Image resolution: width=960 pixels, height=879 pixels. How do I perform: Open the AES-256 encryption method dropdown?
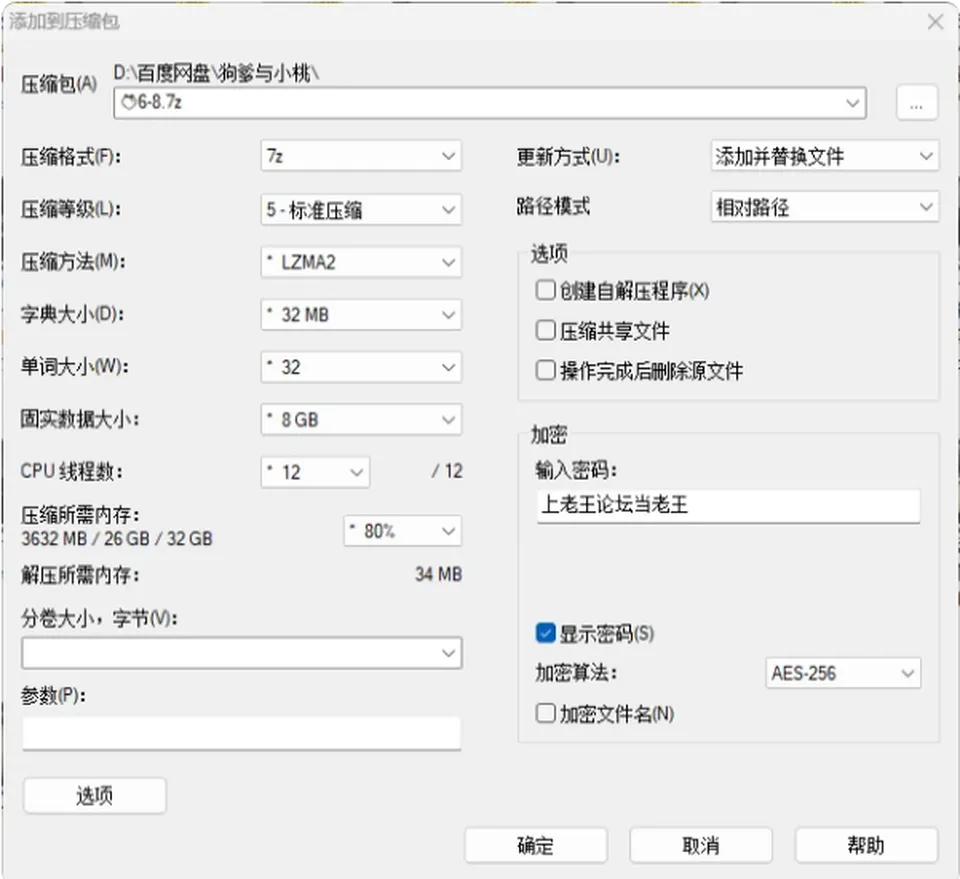coord(843,673)
